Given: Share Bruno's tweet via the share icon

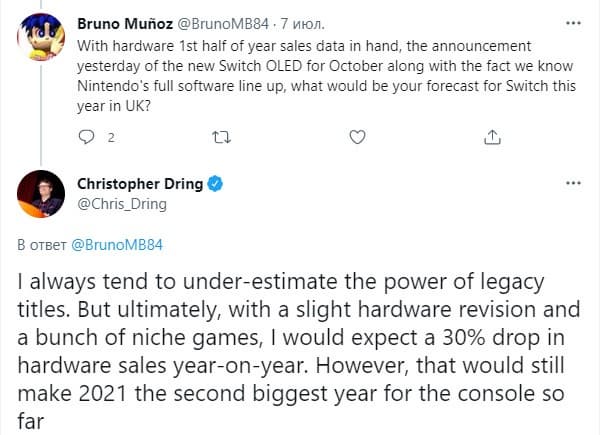Looking at the screenshot, I should [x=491, y=135].
